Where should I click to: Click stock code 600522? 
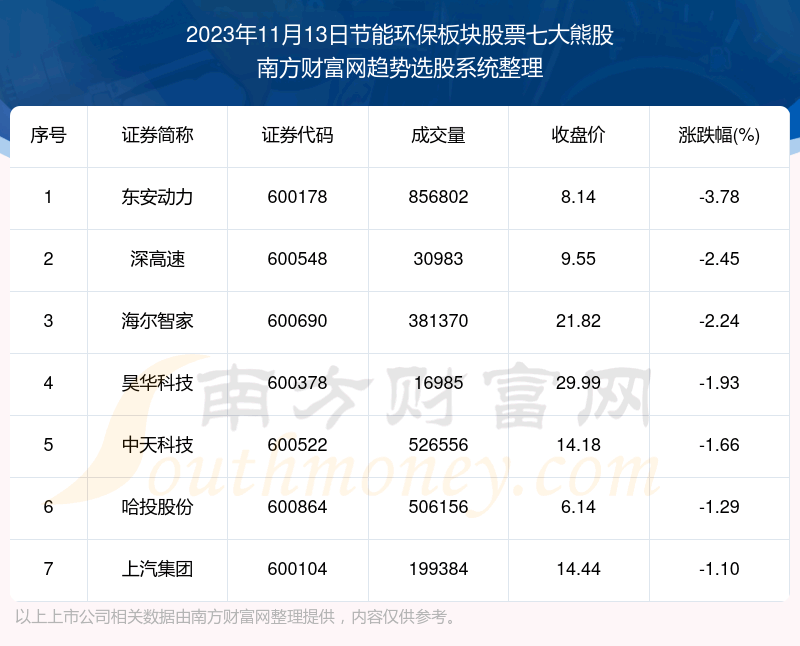(297, 445)
